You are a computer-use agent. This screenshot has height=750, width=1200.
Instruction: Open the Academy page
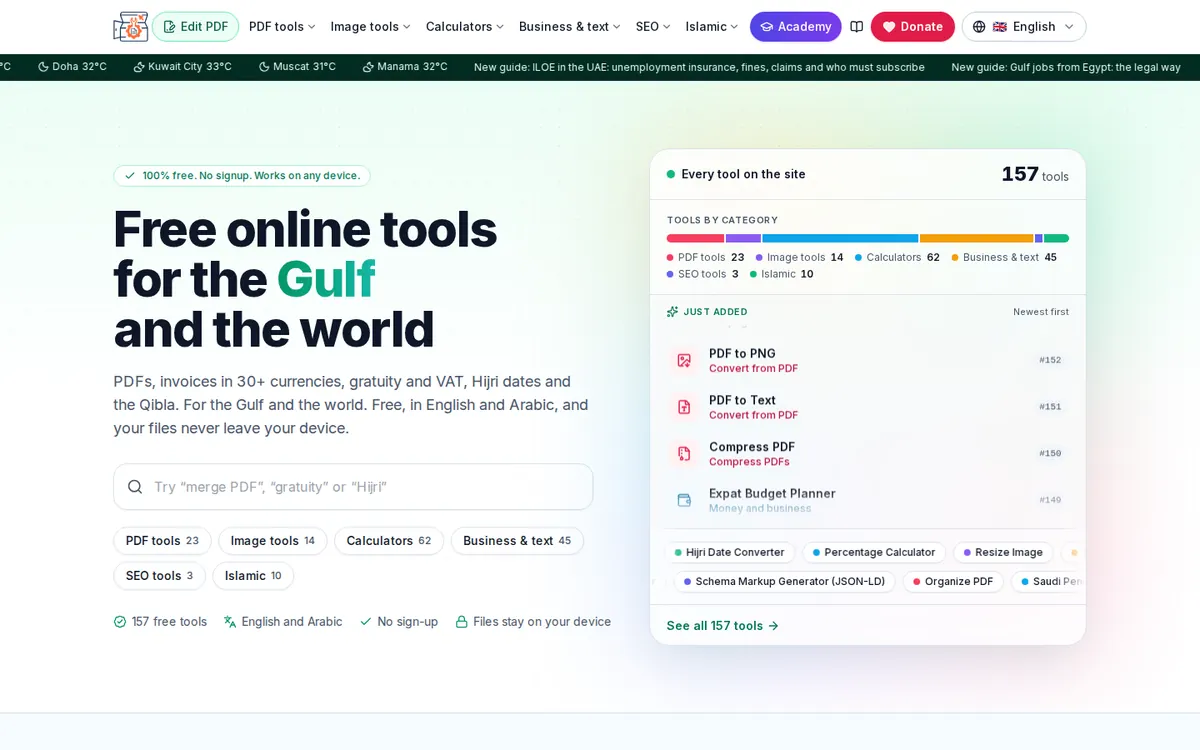796,27
